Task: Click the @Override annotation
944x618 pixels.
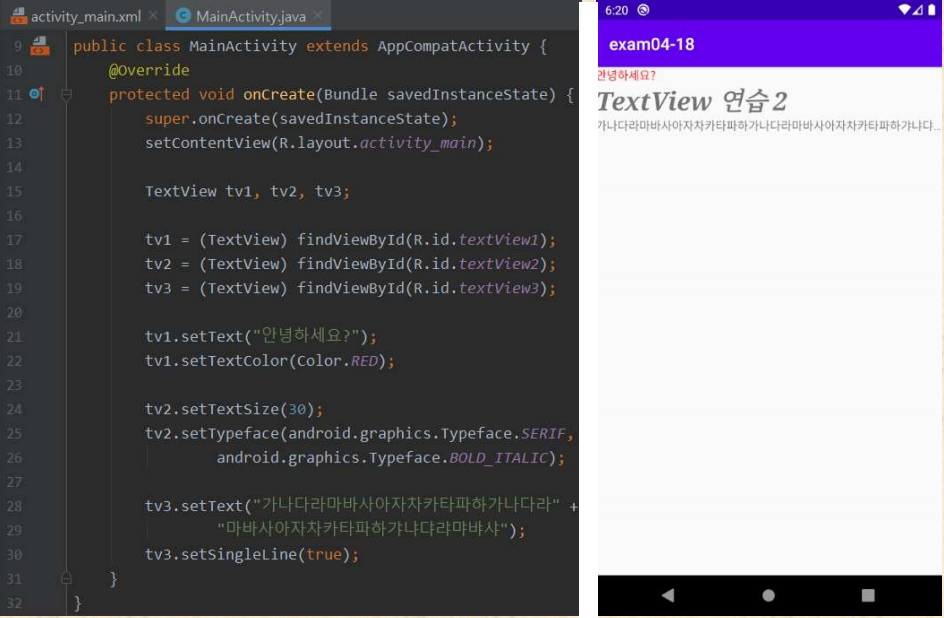Action: tap(149, 70)
